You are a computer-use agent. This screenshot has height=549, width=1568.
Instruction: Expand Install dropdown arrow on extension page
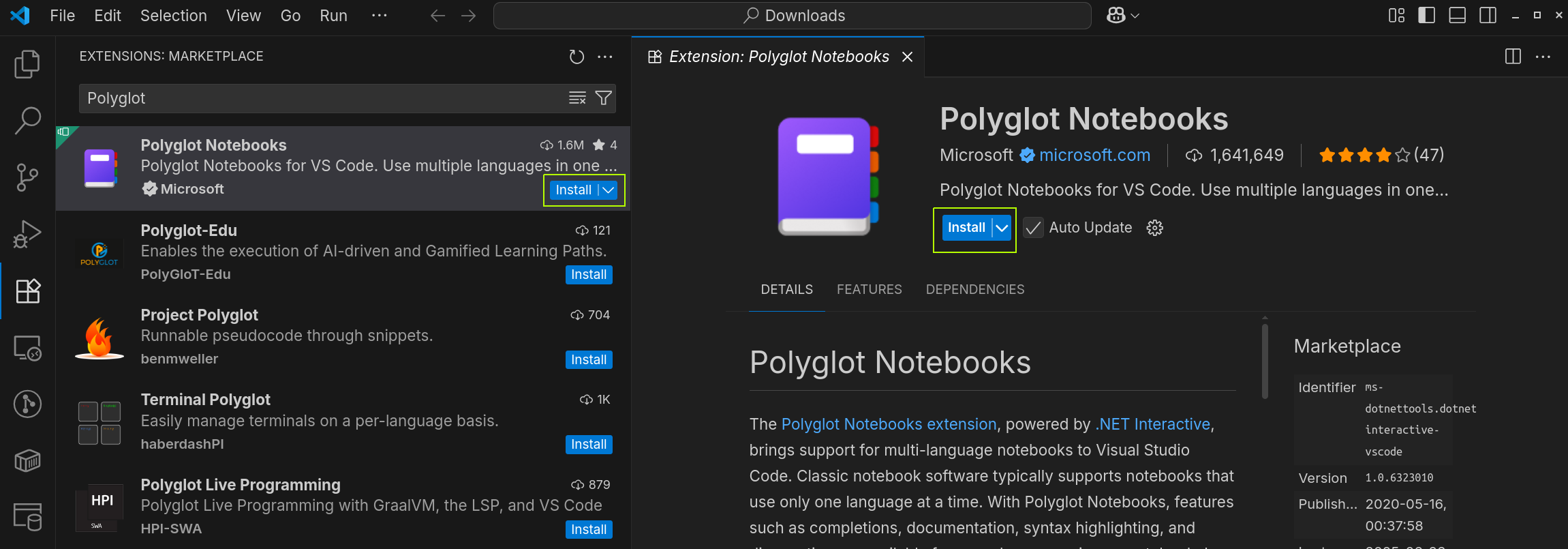tap(1002, 228)
